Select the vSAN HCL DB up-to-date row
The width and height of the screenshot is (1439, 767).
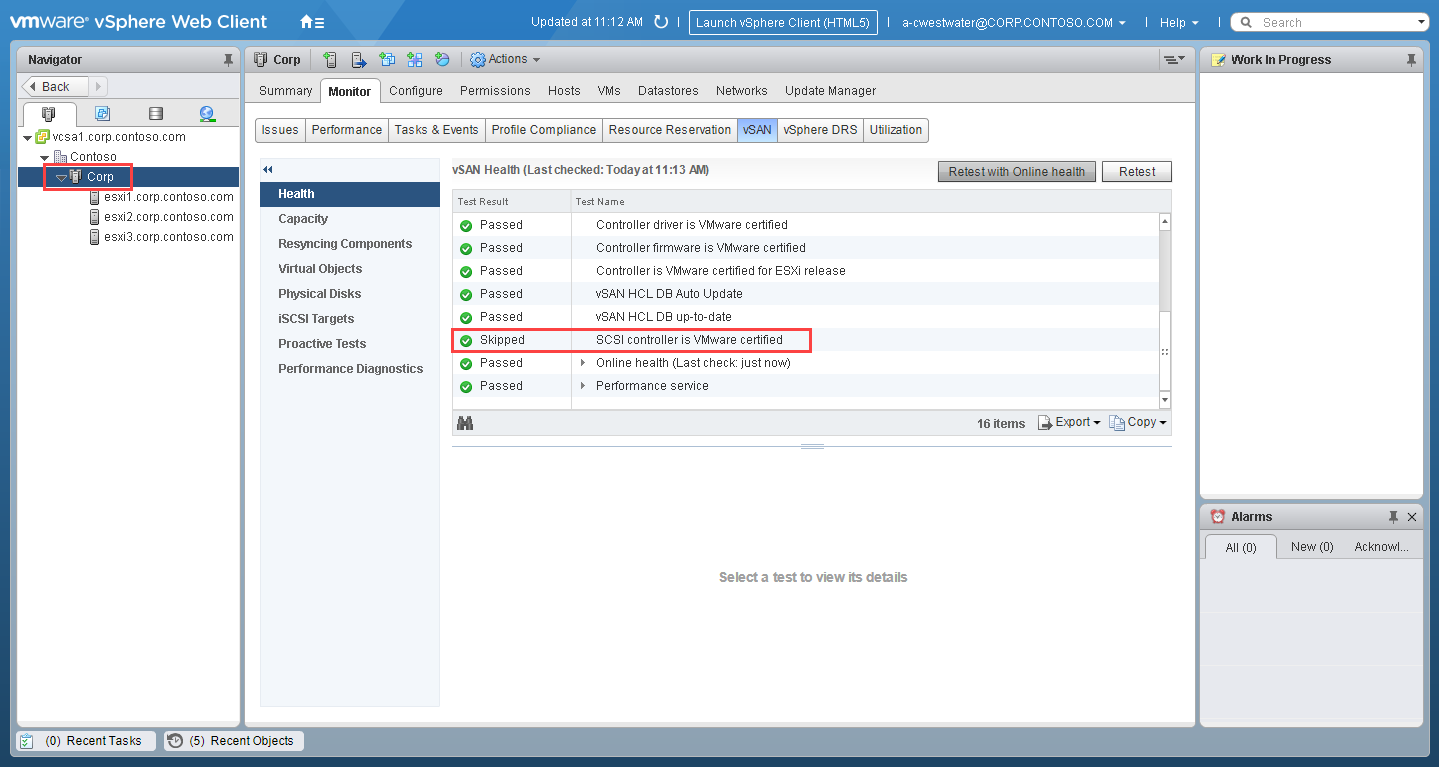[x=805, y=317]
